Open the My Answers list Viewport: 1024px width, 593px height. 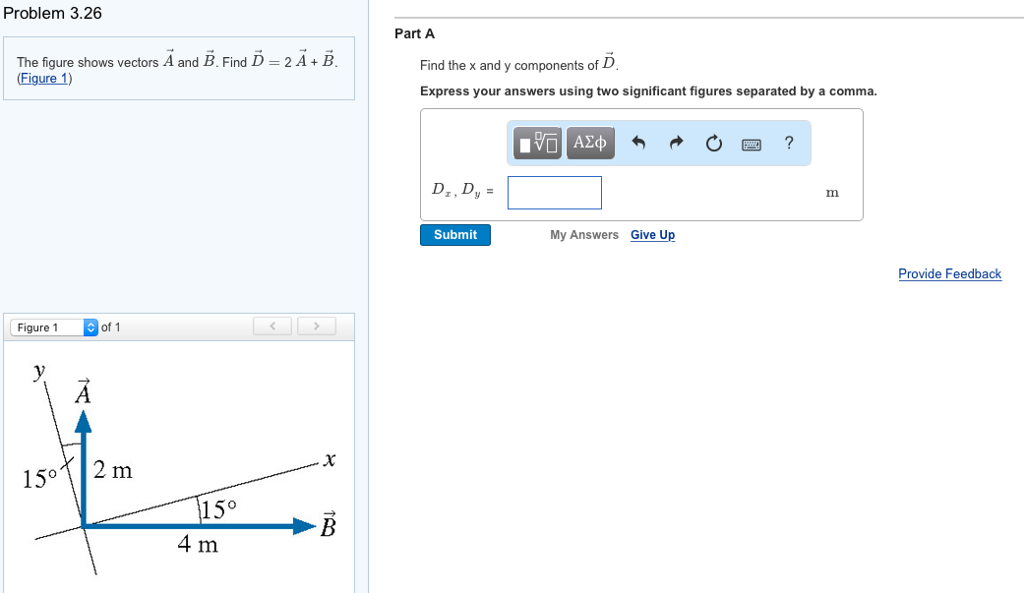[584, 235]
